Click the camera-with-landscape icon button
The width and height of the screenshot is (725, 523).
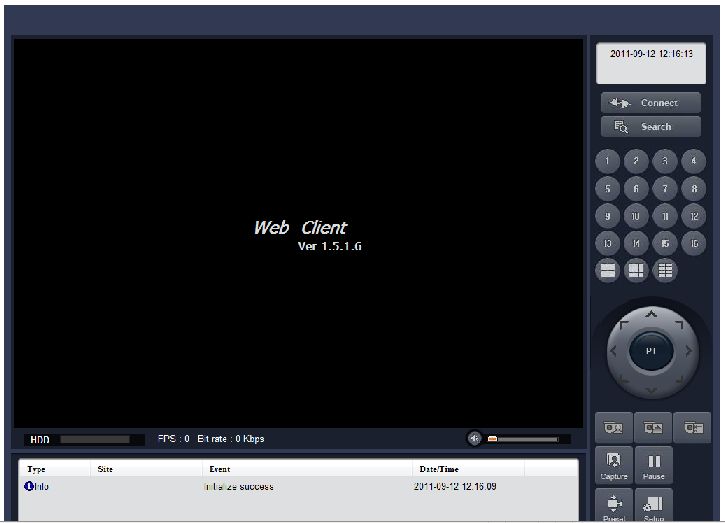[653, 428]
